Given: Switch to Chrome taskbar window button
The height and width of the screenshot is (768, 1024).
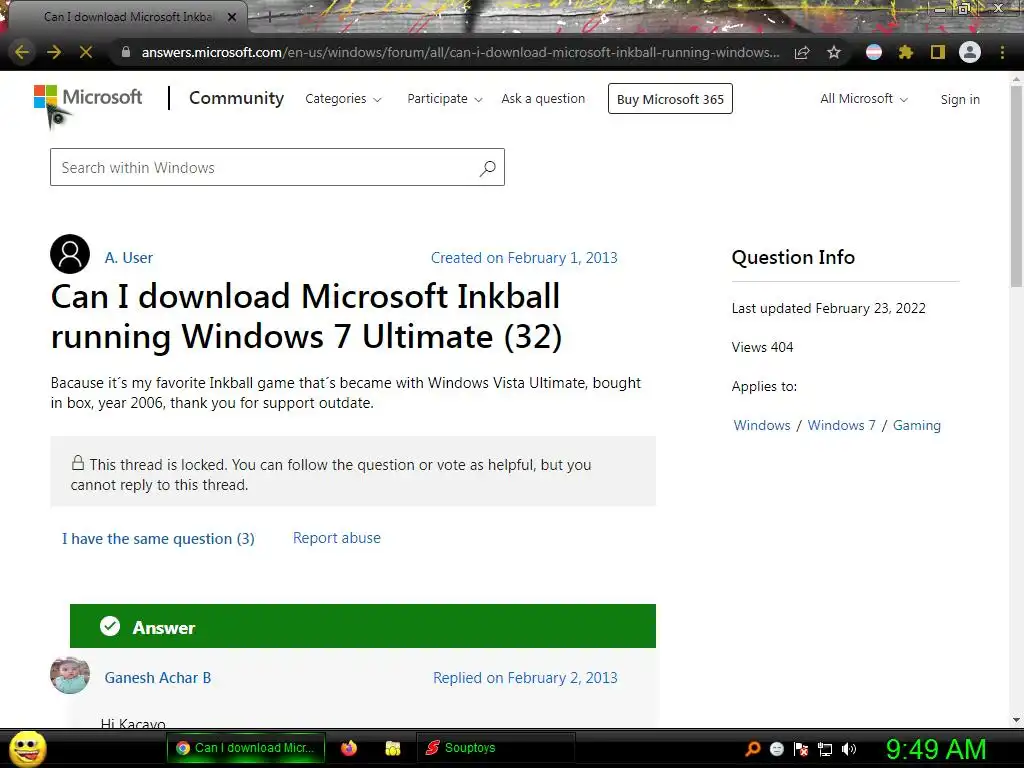Looking at the screenshot, I should [x=246, y=748].
